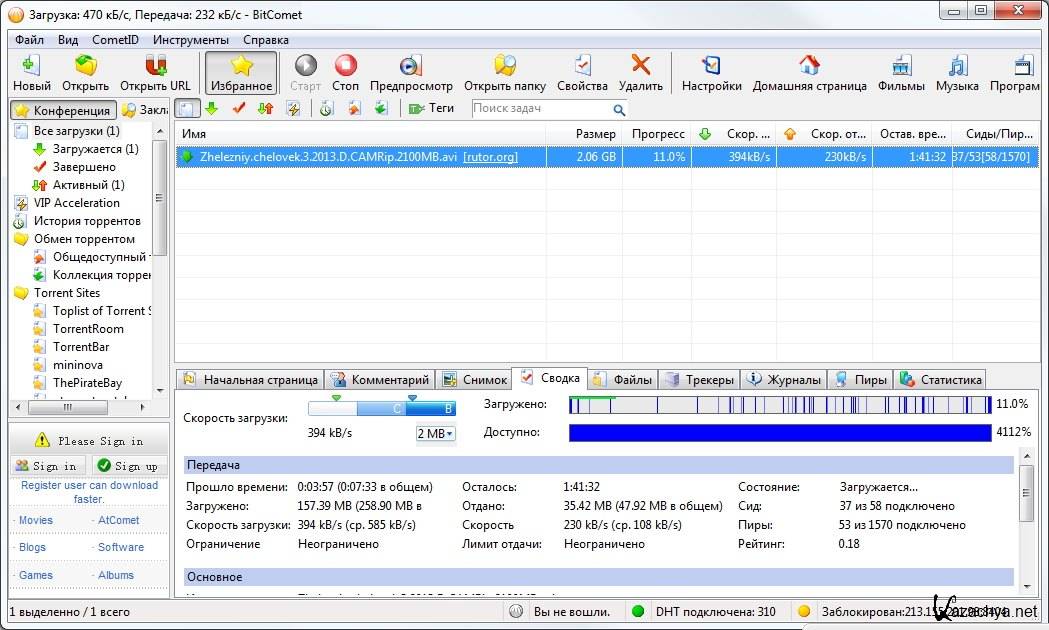Click the download speed limit slider

(x=381, y=408)
